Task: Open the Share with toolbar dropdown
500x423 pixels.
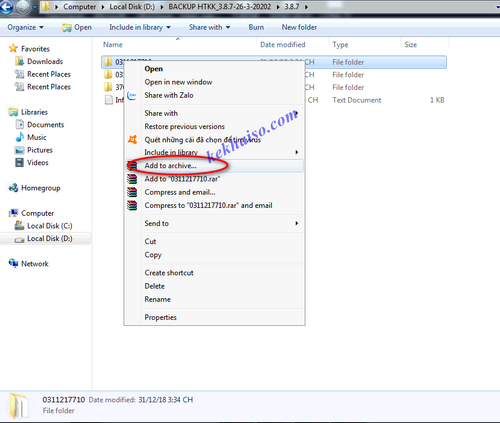Action: [x=210, y=27]
